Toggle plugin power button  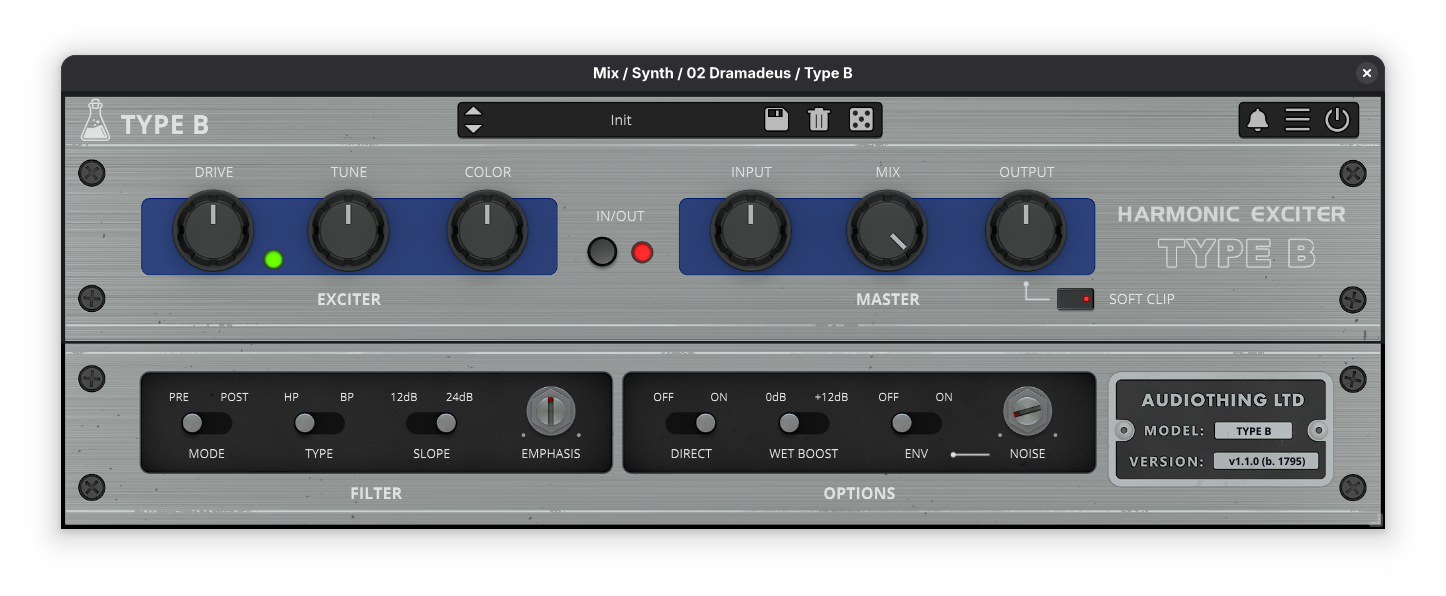(1337, 120)
